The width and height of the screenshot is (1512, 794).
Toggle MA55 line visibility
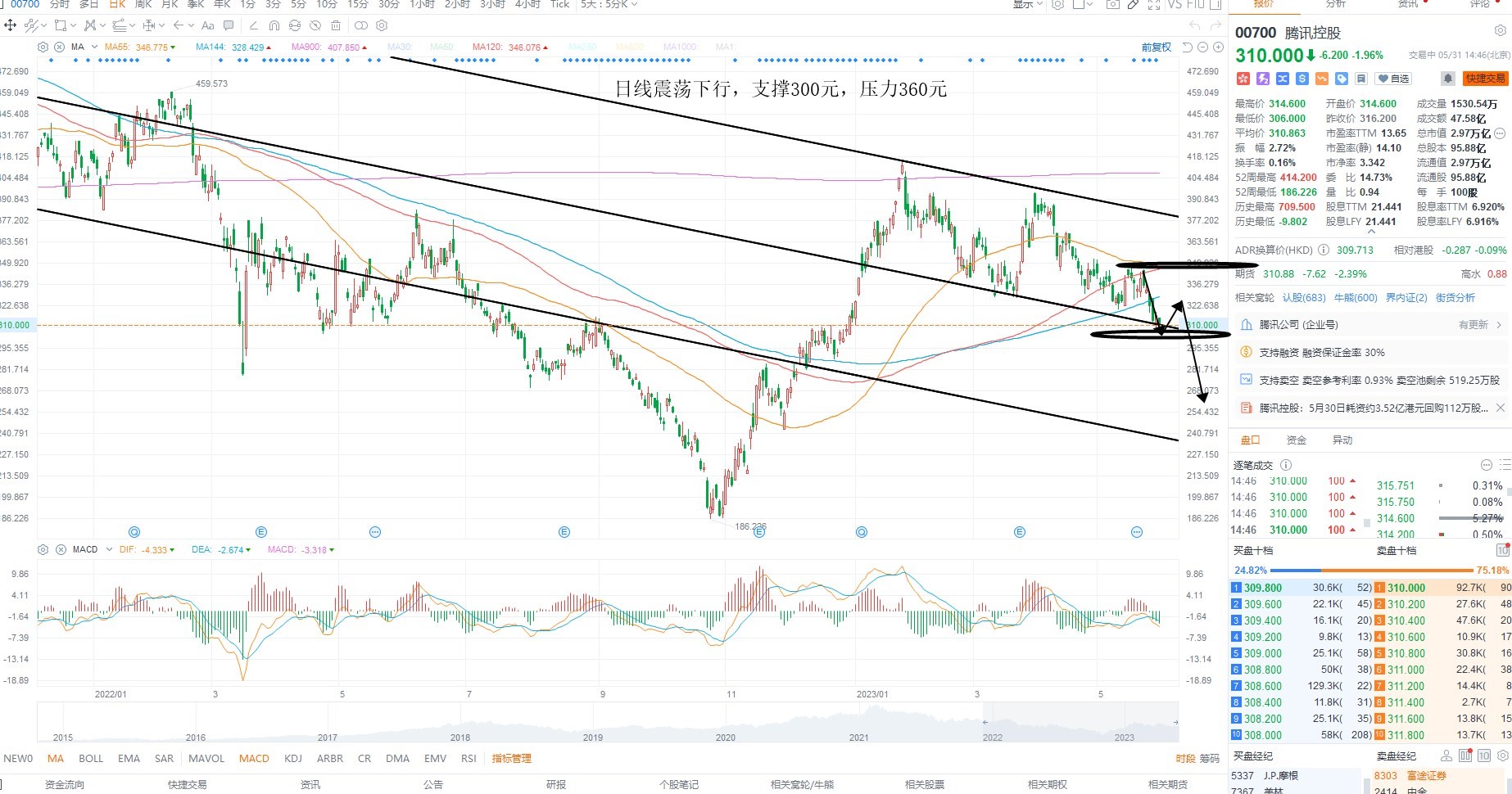[x=140, y=47]
